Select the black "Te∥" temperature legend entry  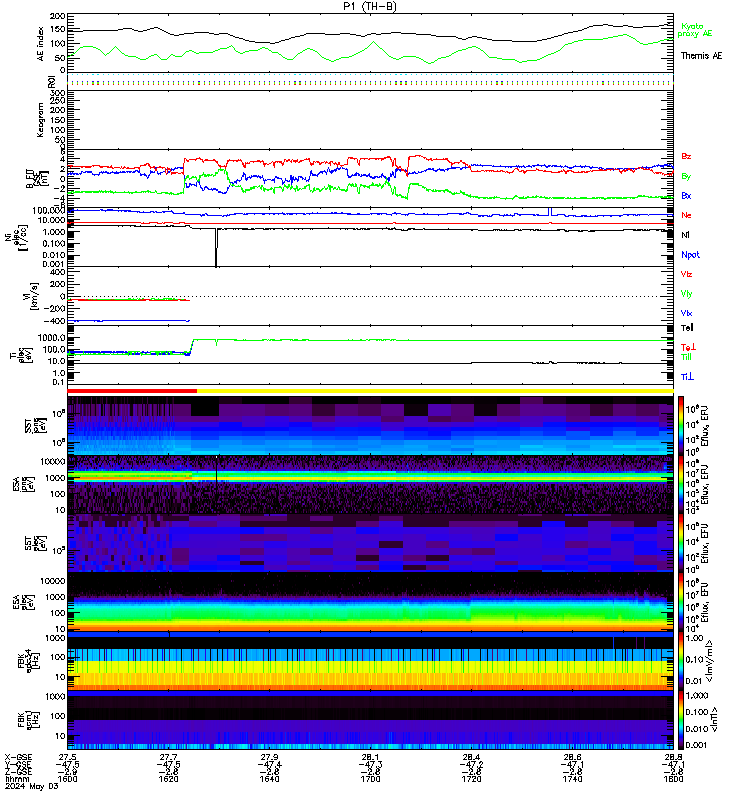tap(687, 328)
